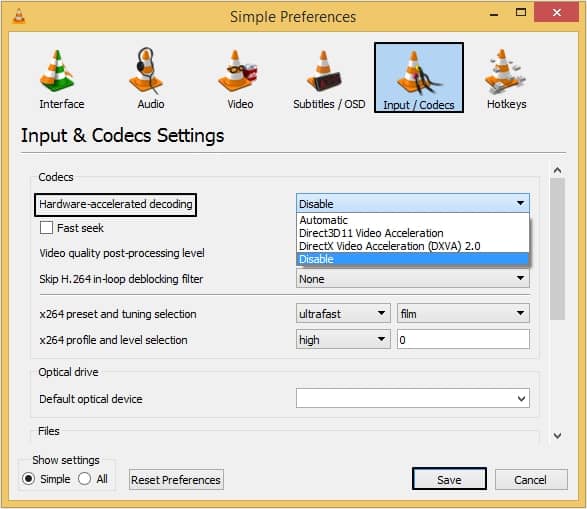Click the Reset Preferences button
Screen dimensions: 587x509
pyautogui.click(x=176, y=479)
